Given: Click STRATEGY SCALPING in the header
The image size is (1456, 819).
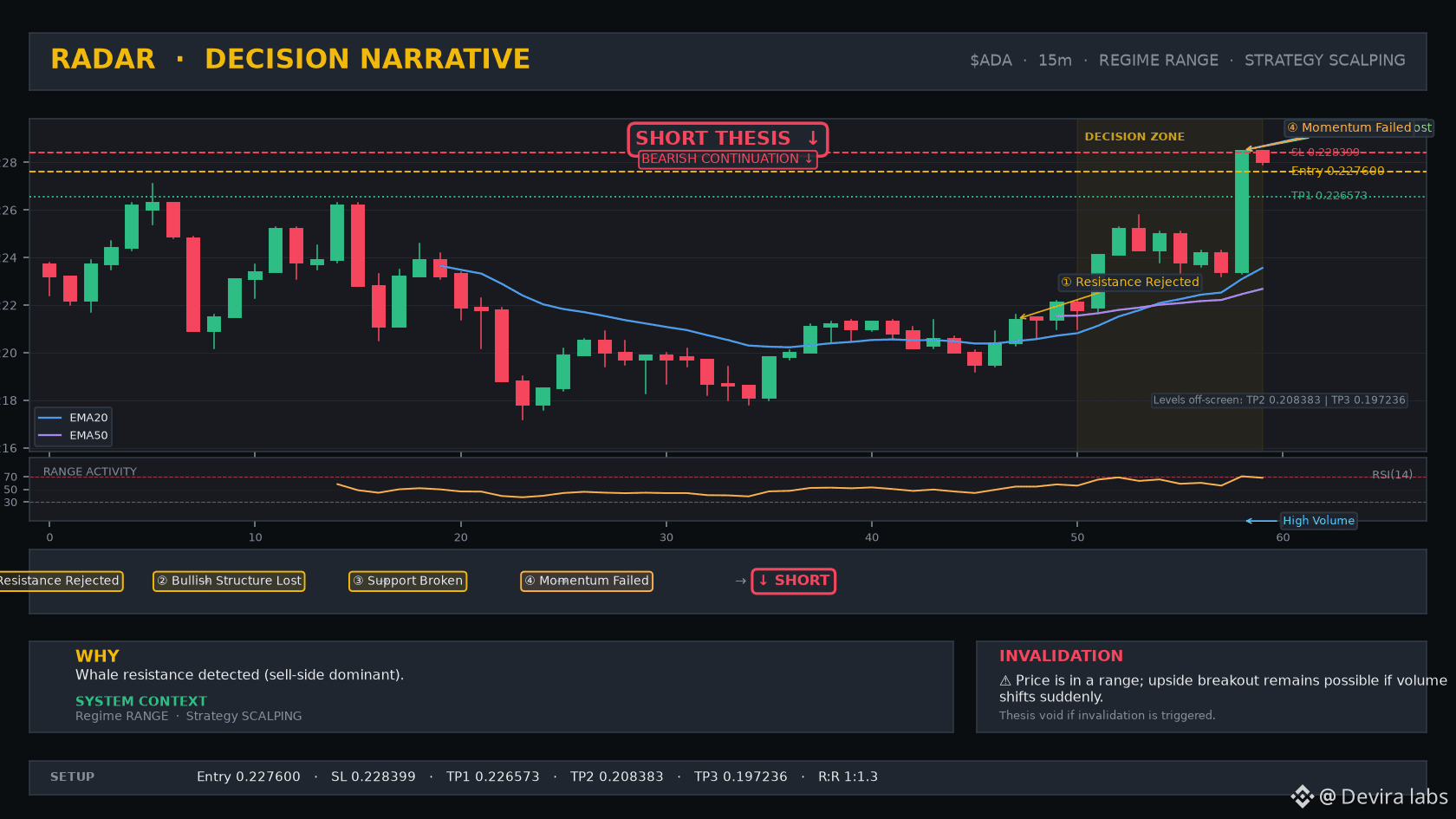Looking at the screenshot, I should 1325,60.
